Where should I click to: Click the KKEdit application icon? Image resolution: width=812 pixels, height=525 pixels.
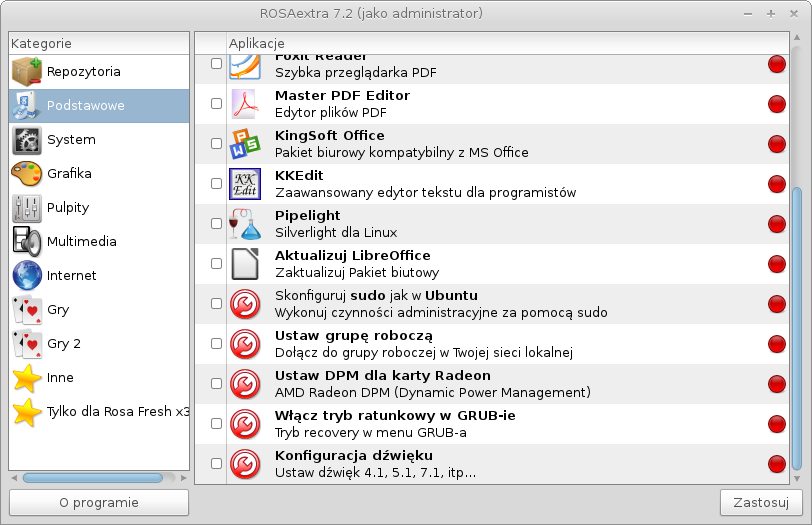click(x=245, y=184)
